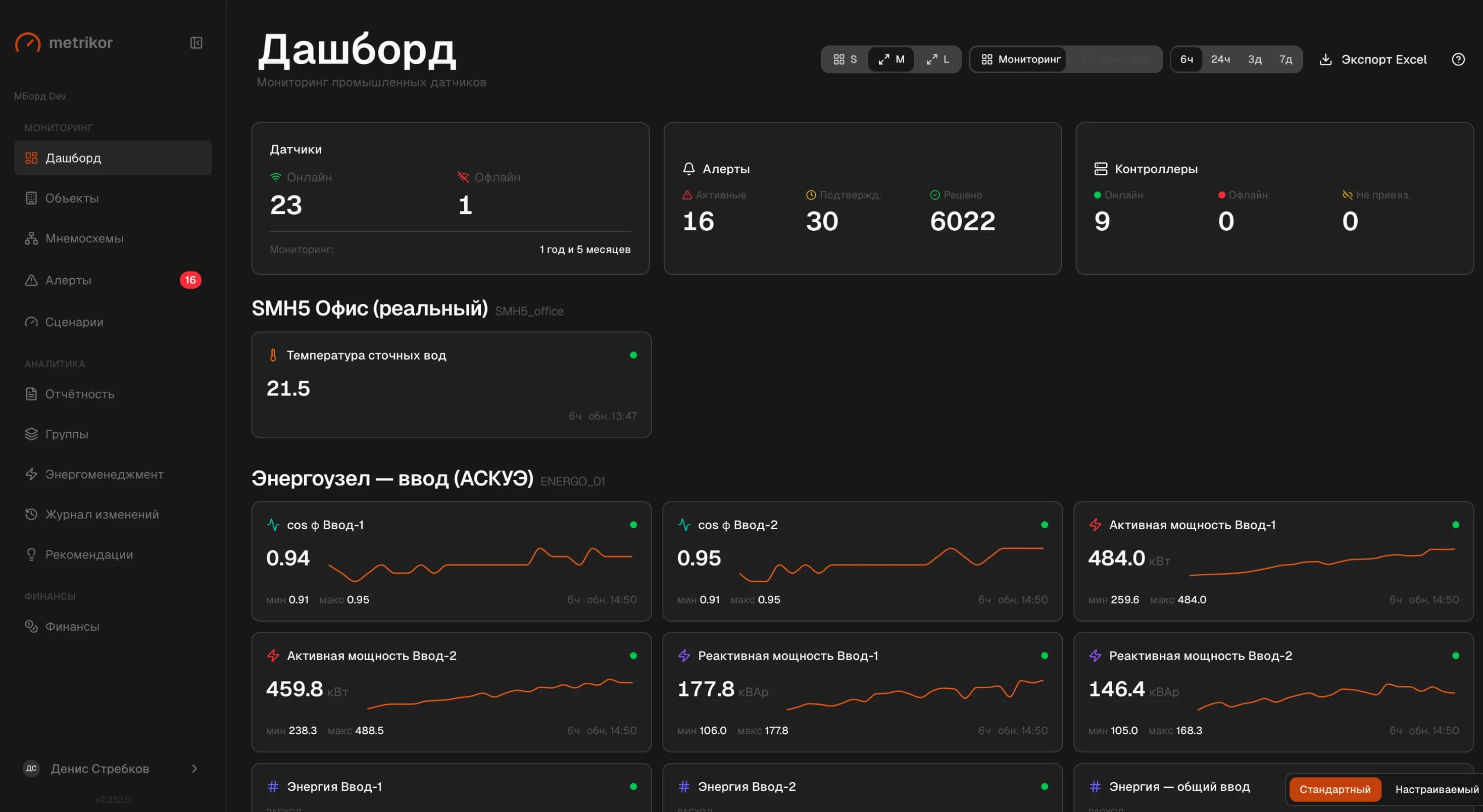Screen dimensions: 1483x812
Task: Open Журнал изменений
Action: coord(113,515)
